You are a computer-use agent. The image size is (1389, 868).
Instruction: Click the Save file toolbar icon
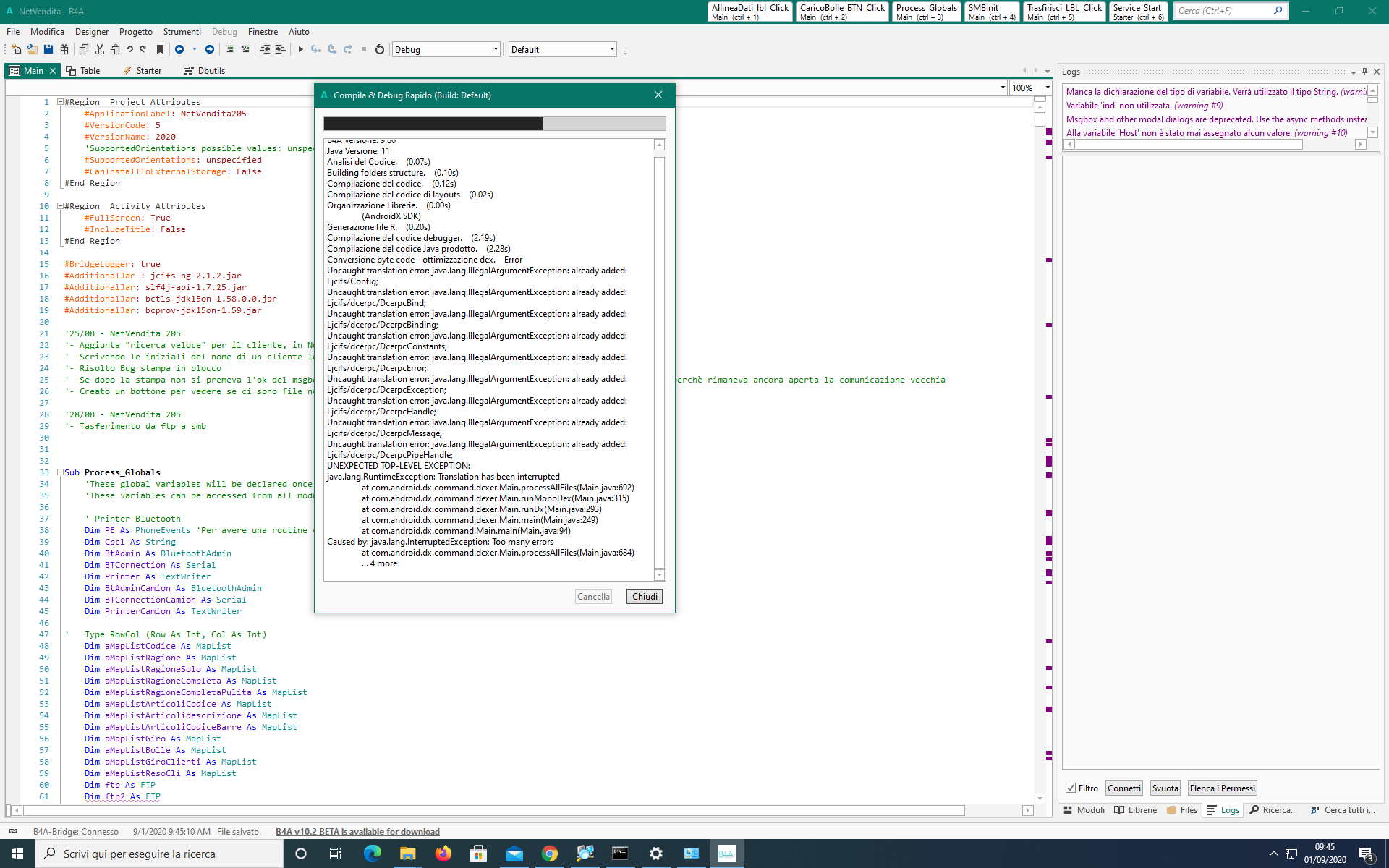[x=48, y=49]
